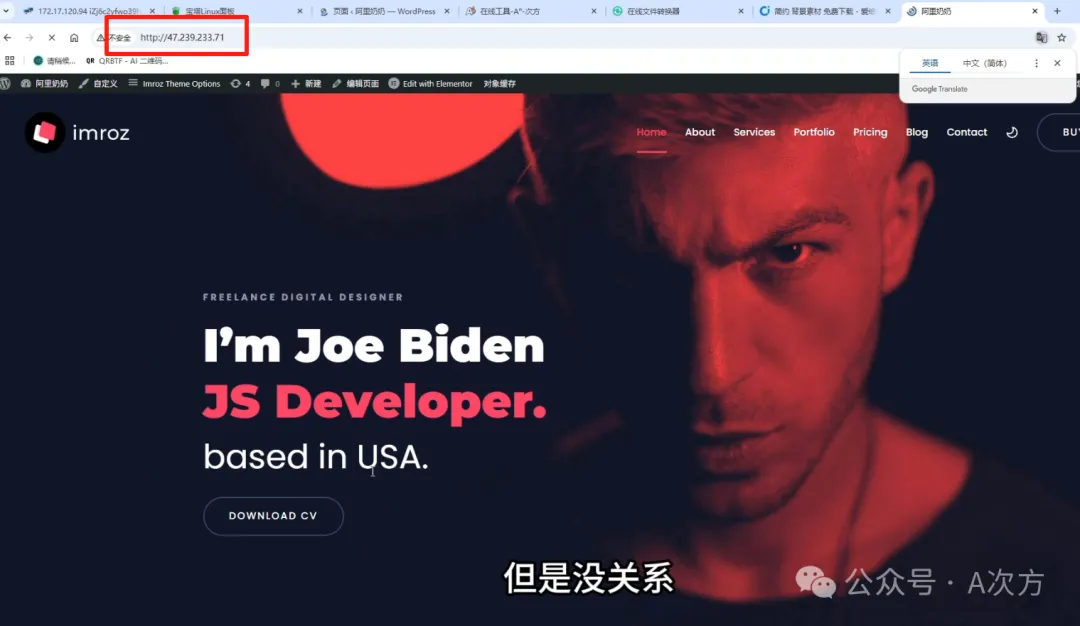The width and height of the screenshot is (1080, 626).
Task: Close the 简约 背景素材 tab
Action: (888, 11)
